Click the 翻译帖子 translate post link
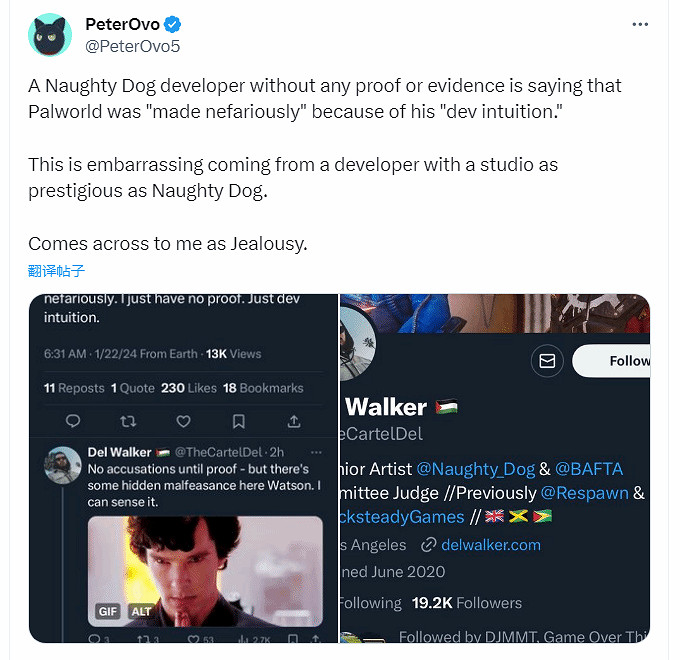The image size is (680, 660). point(56,271)
